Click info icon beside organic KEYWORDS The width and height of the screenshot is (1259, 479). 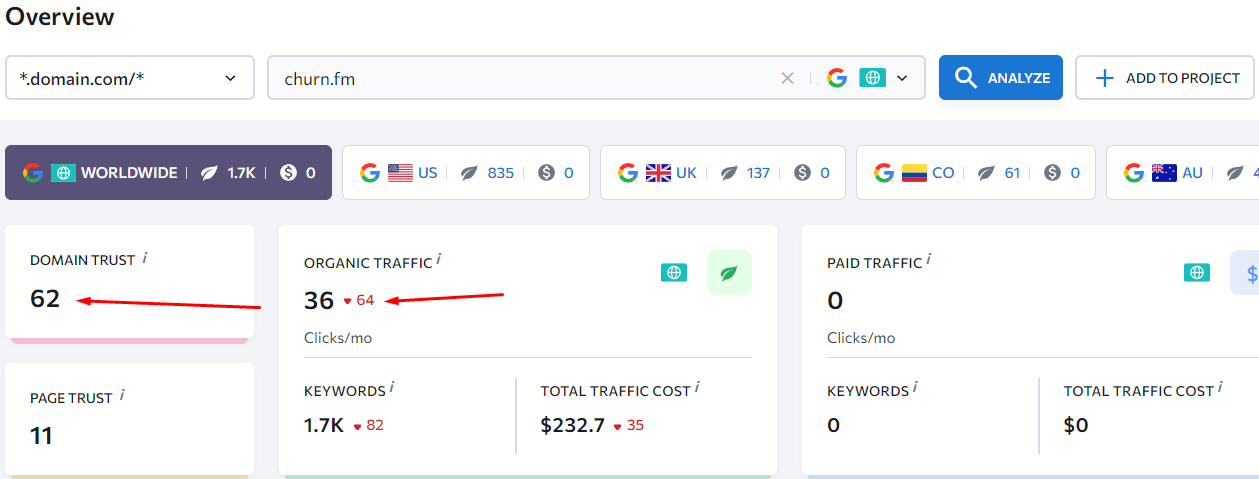click(x=391, y=388)
